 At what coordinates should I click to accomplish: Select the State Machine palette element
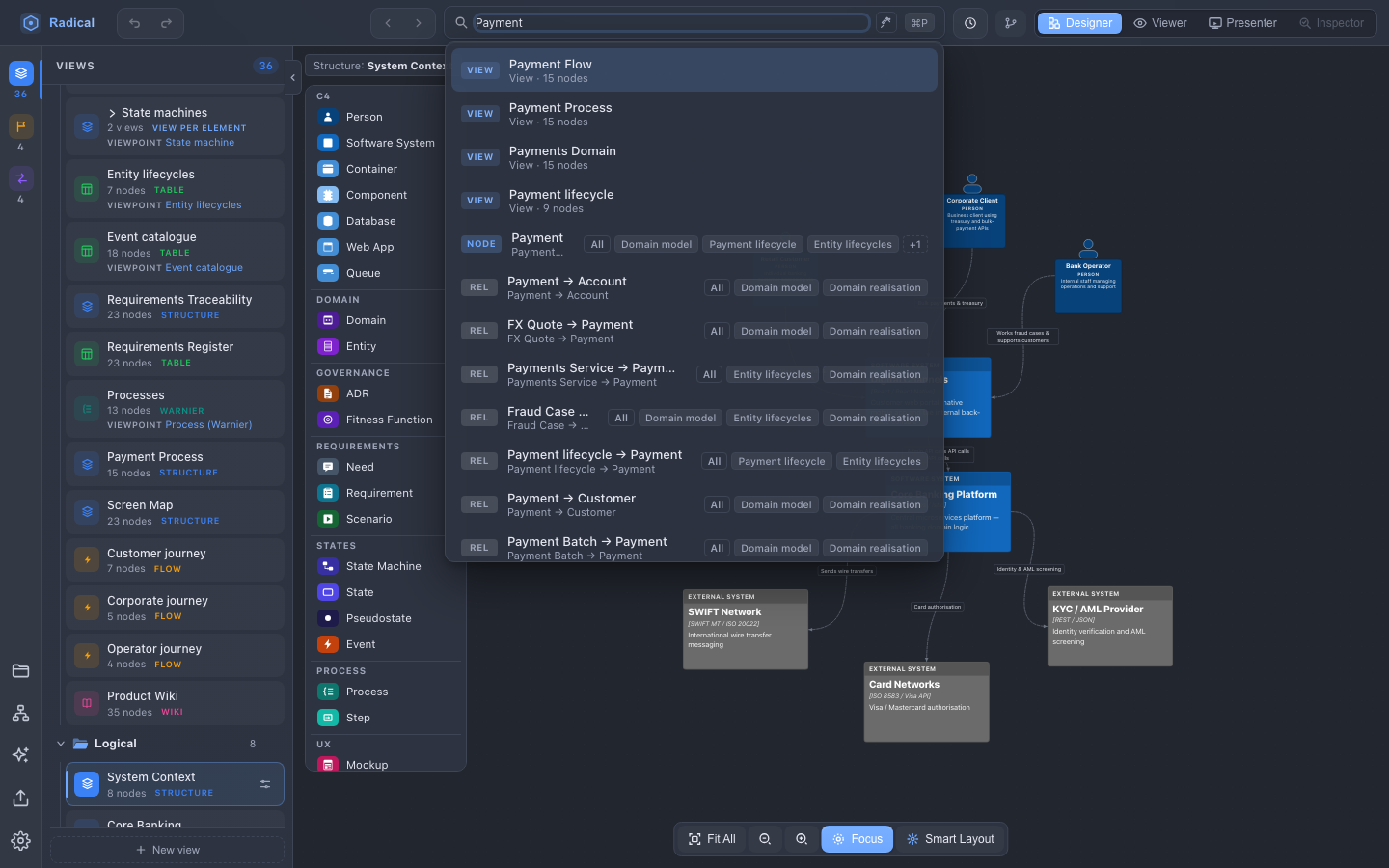click(384, 566)
